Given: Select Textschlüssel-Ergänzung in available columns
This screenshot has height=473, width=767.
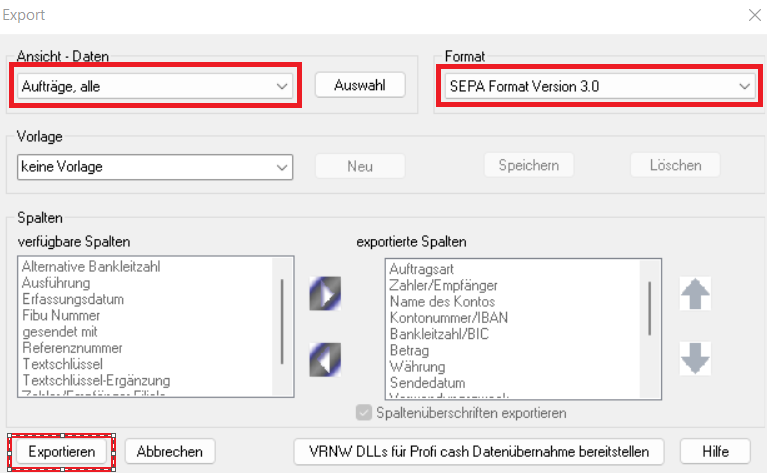Looking at the screenshot, I should (x=96, y=380).
